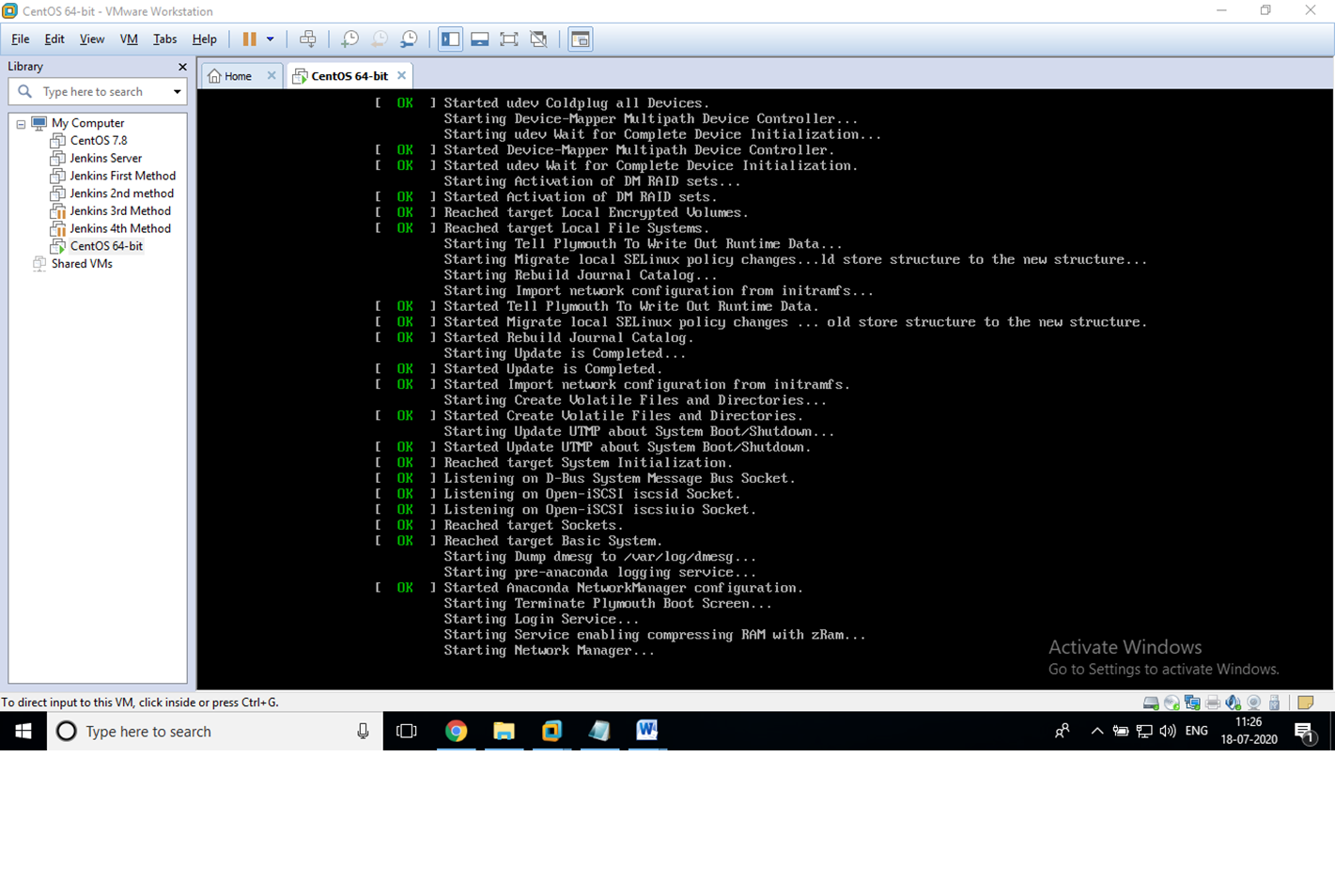Click the virtual network adapter status icon

pyautogui.click(x=1191, y=702)
